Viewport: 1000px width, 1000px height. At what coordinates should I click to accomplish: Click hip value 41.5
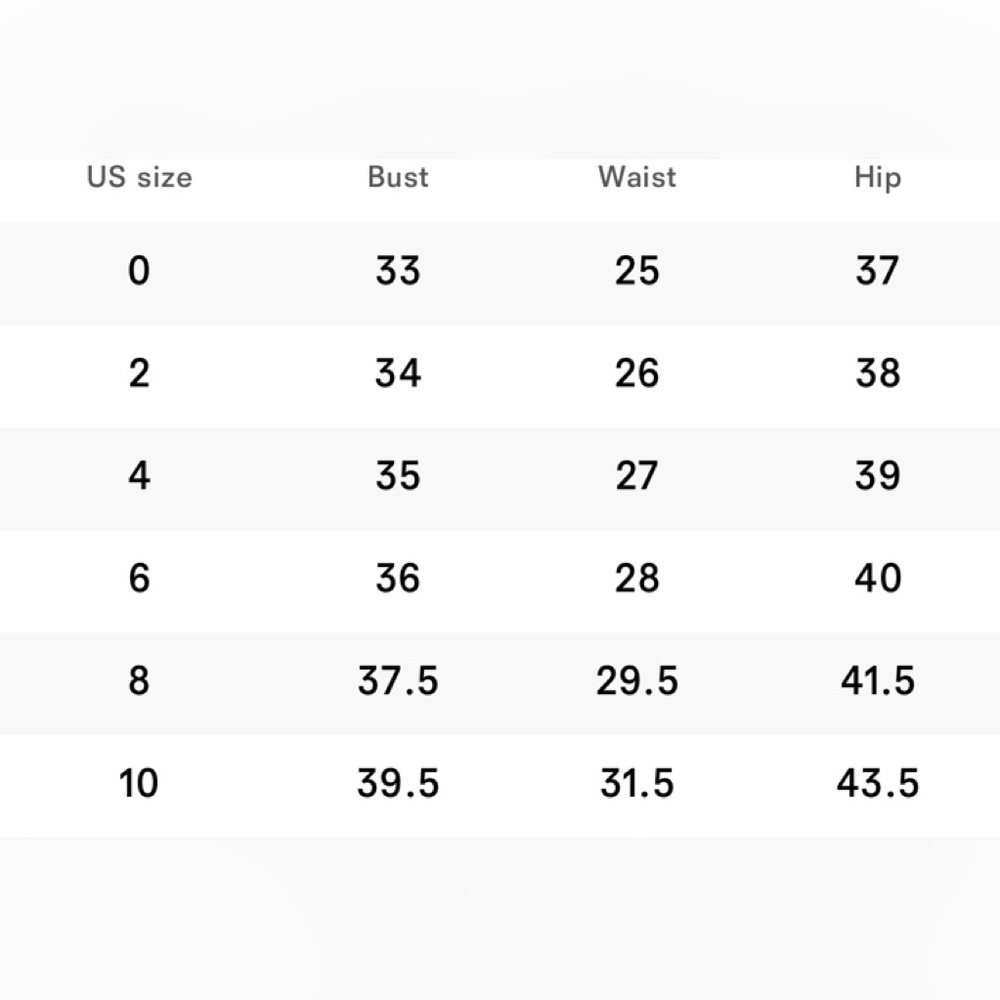point(878,680)
